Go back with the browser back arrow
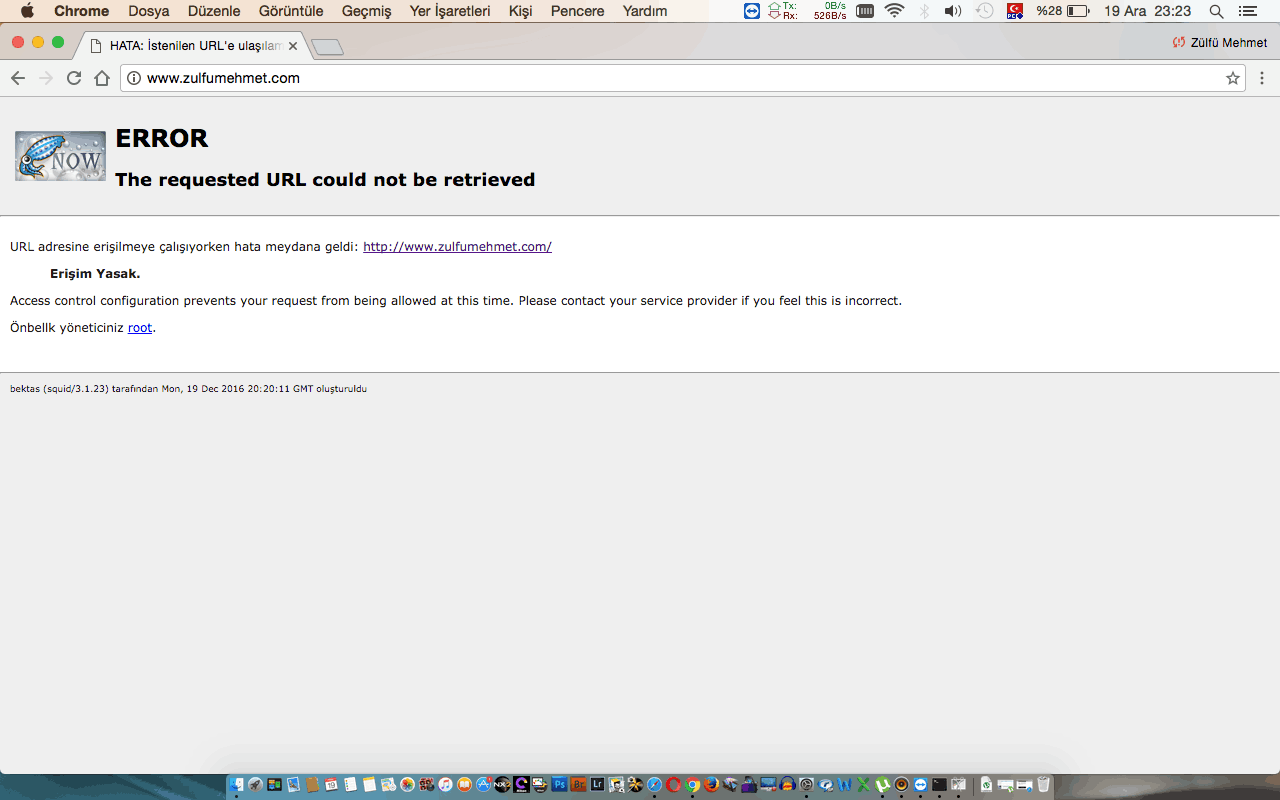1280x800 pixels. (18, 78)
